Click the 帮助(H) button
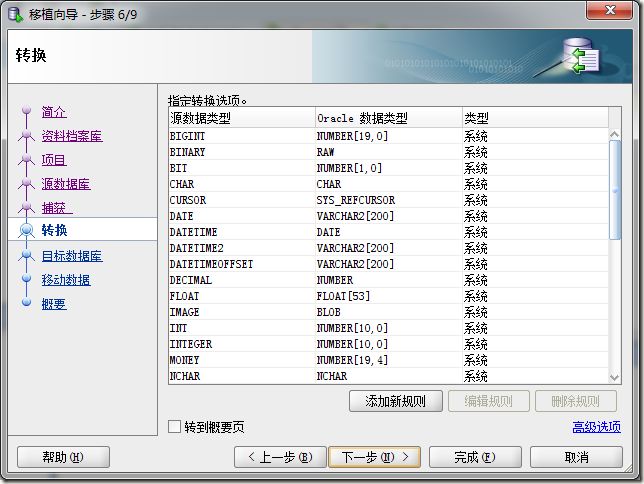644x484 pixels. (x=63, y=457)
